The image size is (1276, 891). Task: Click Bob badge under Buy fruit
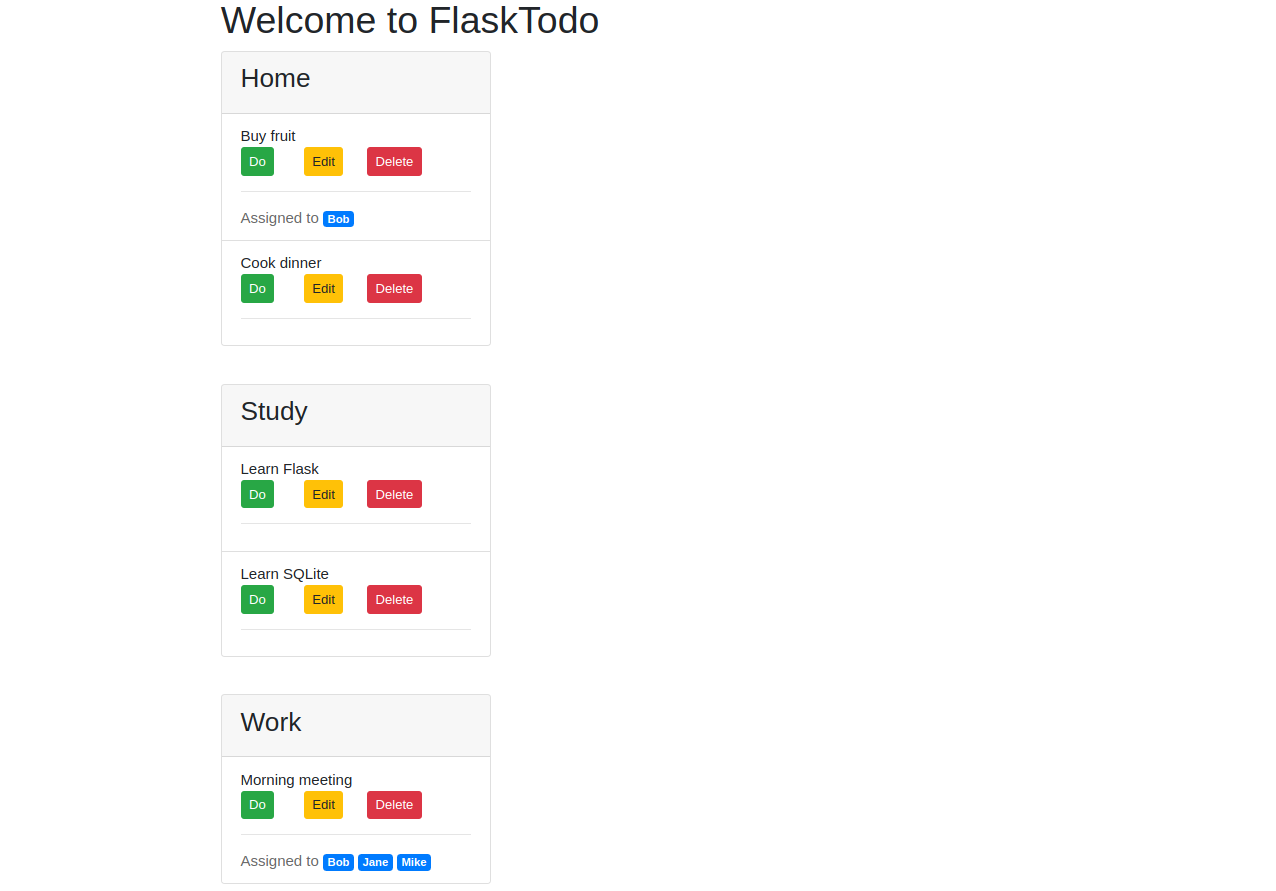coord(338,219)
